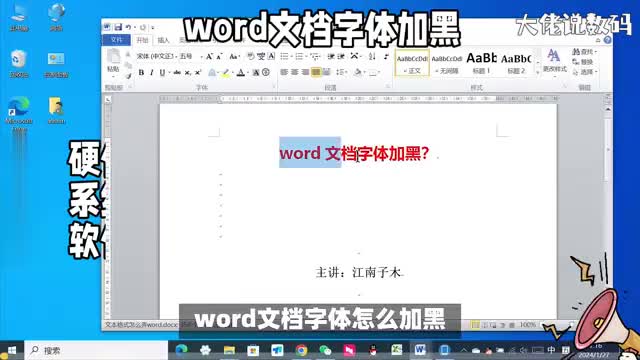
Task: Click the taskbar search box (搜索)
Action: click(x=96, y=350)
